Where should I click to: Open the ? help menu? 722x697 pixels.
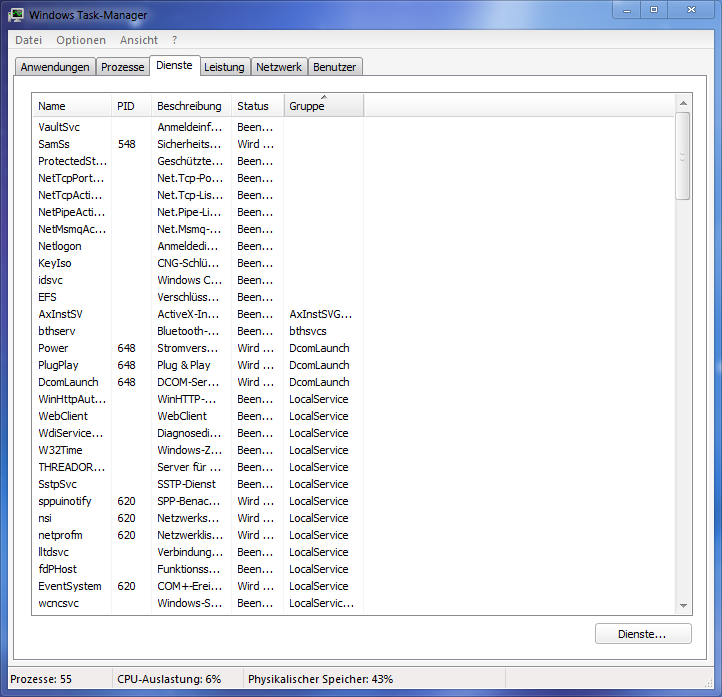pyautogui.click(x=175, y=40)
